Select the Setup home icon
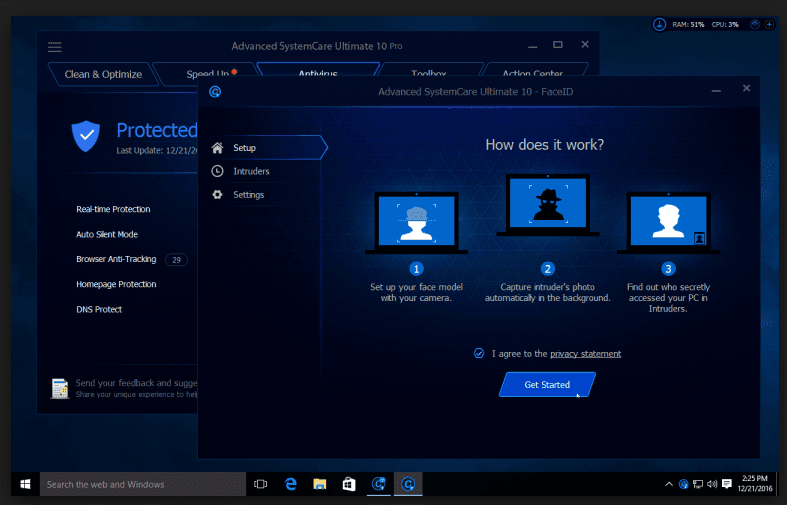The width and height of the screenshot is (787, 505). (217, 148)
